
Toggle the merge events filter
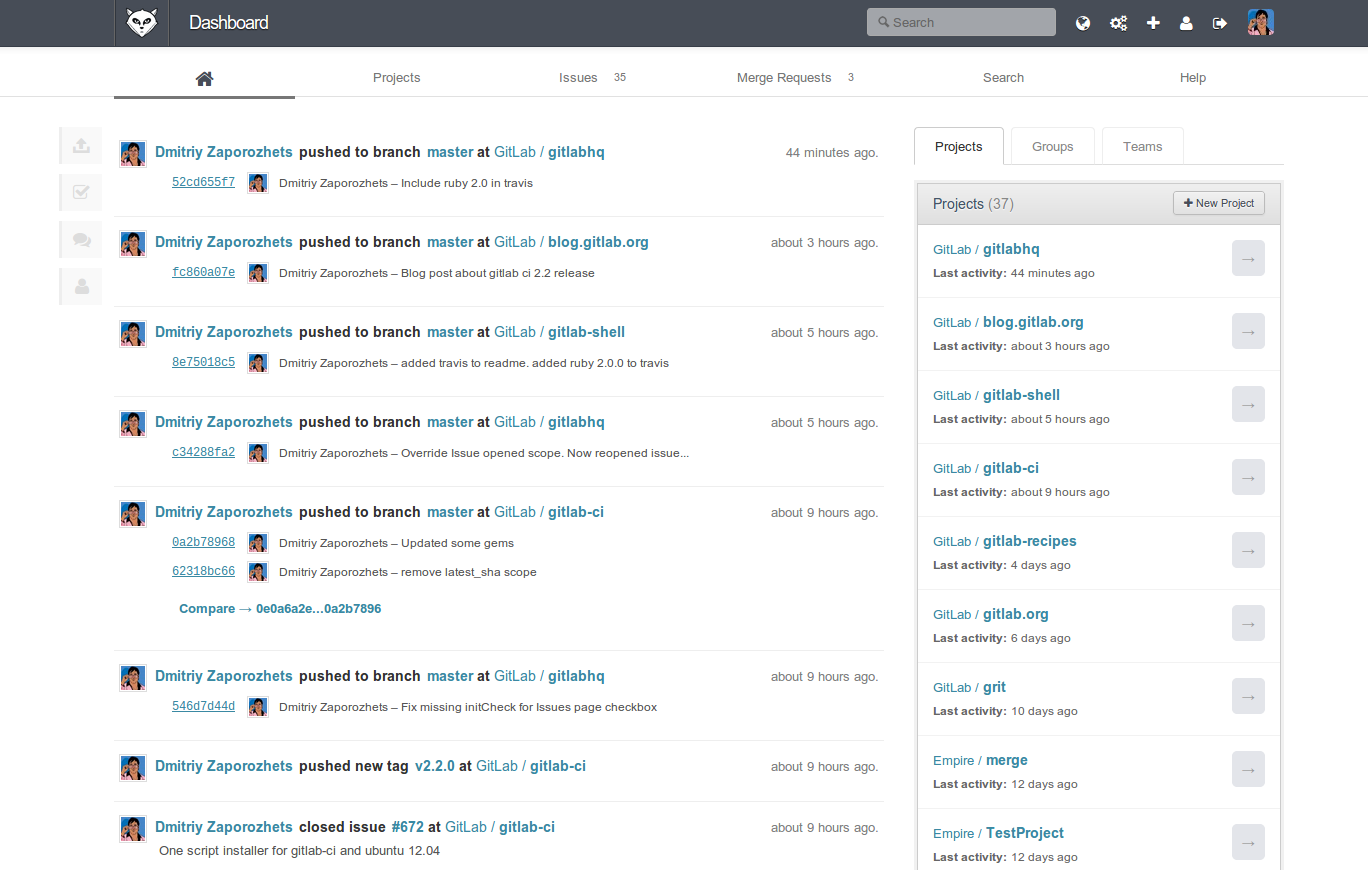(x=80, y=192)
